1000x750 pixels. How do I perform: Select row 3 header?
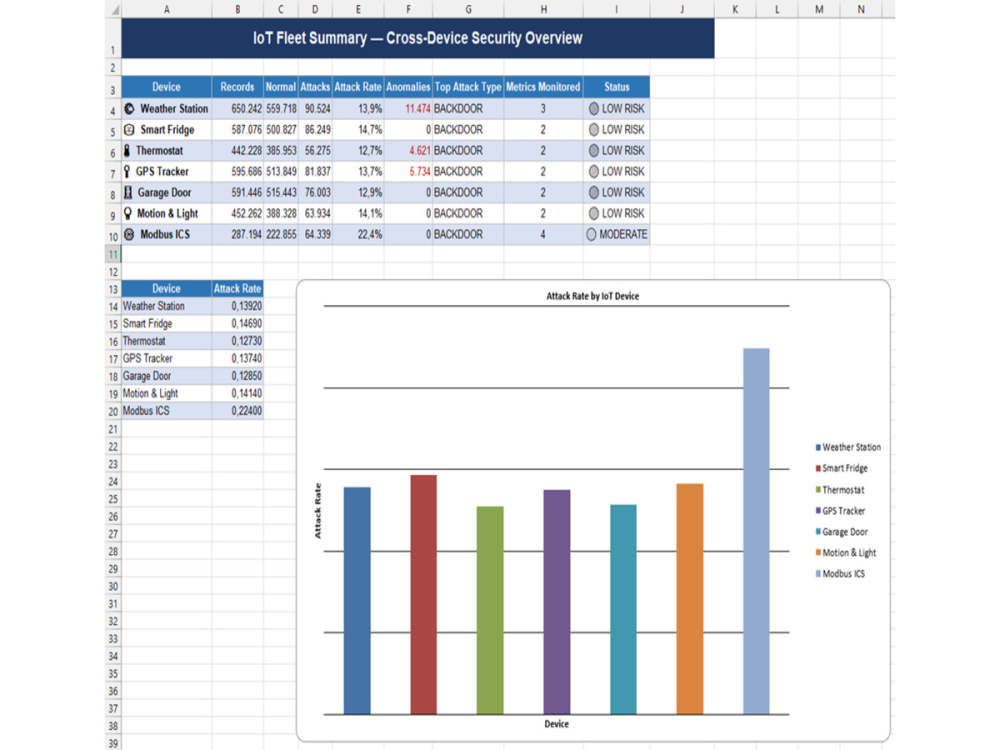pos(113,87)
